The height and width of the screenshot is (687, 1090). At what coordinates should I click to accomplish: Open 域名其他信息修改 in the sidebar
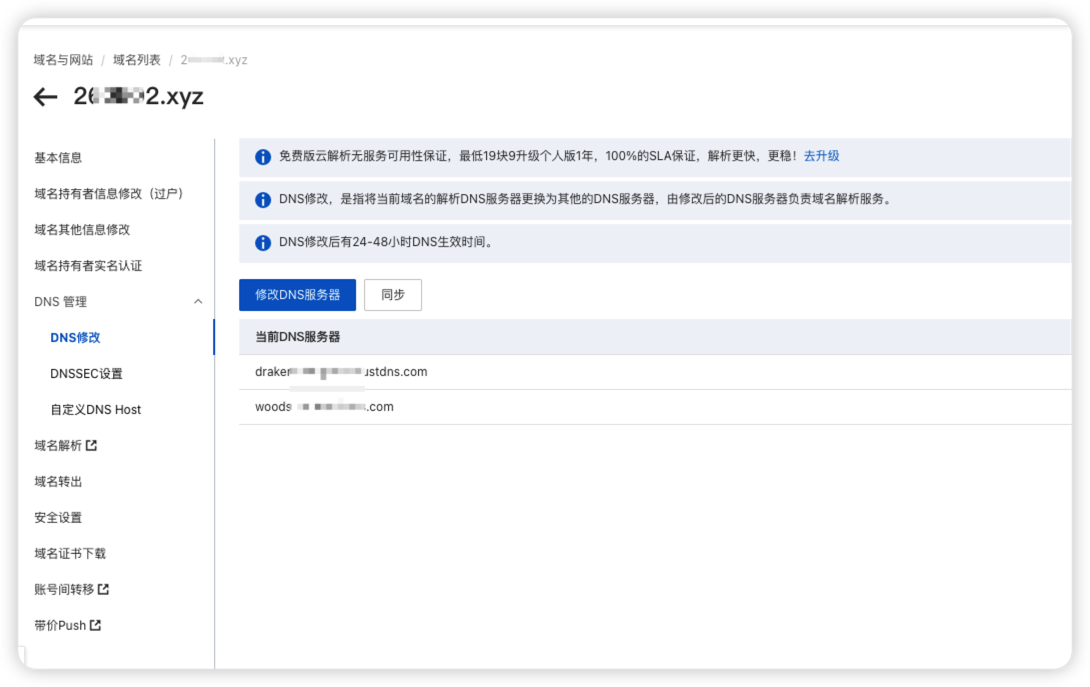coord(82,229)
